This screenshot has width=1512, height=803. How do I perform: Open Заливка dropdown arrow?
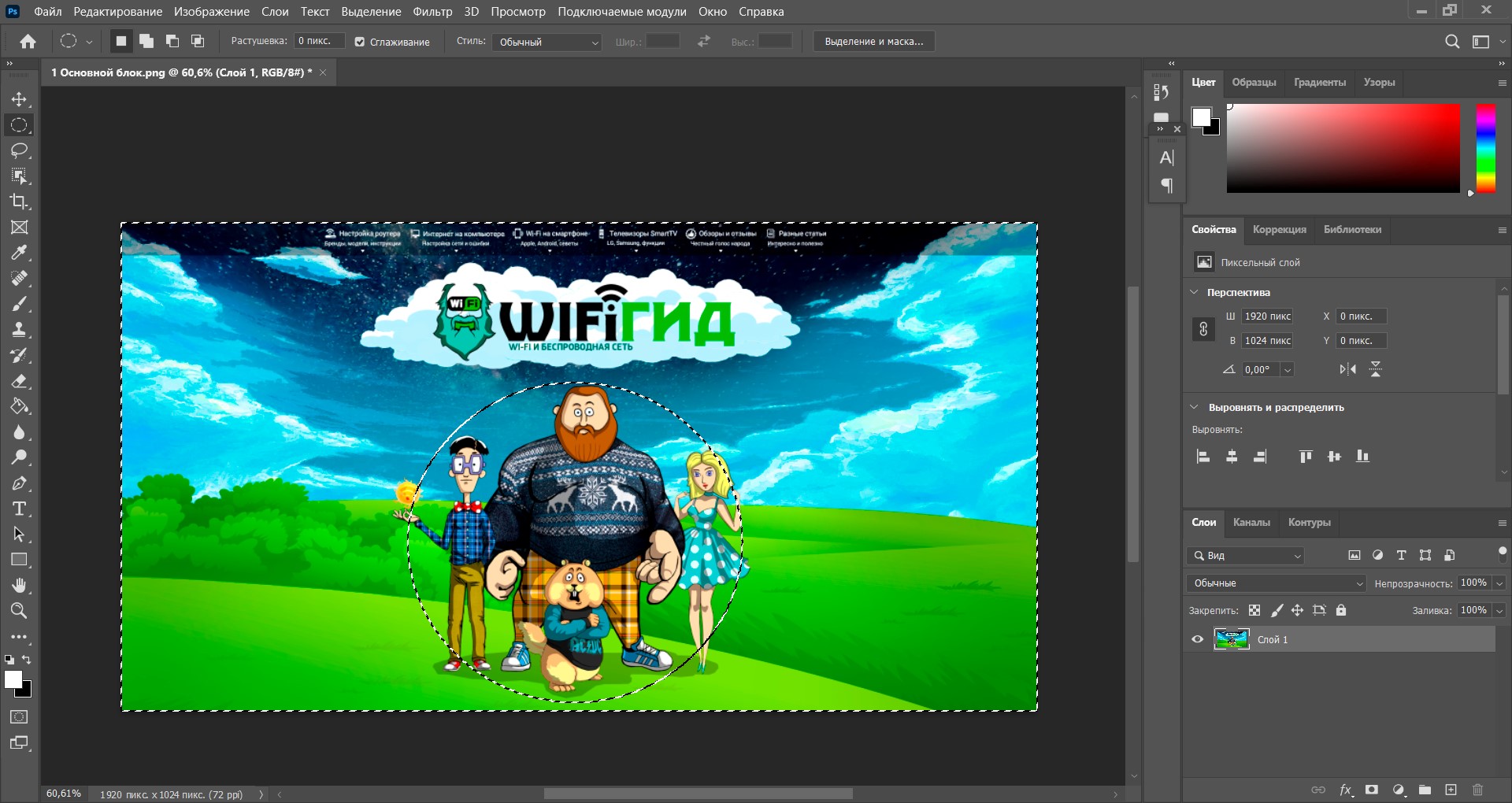click(x=1499, y=610)
